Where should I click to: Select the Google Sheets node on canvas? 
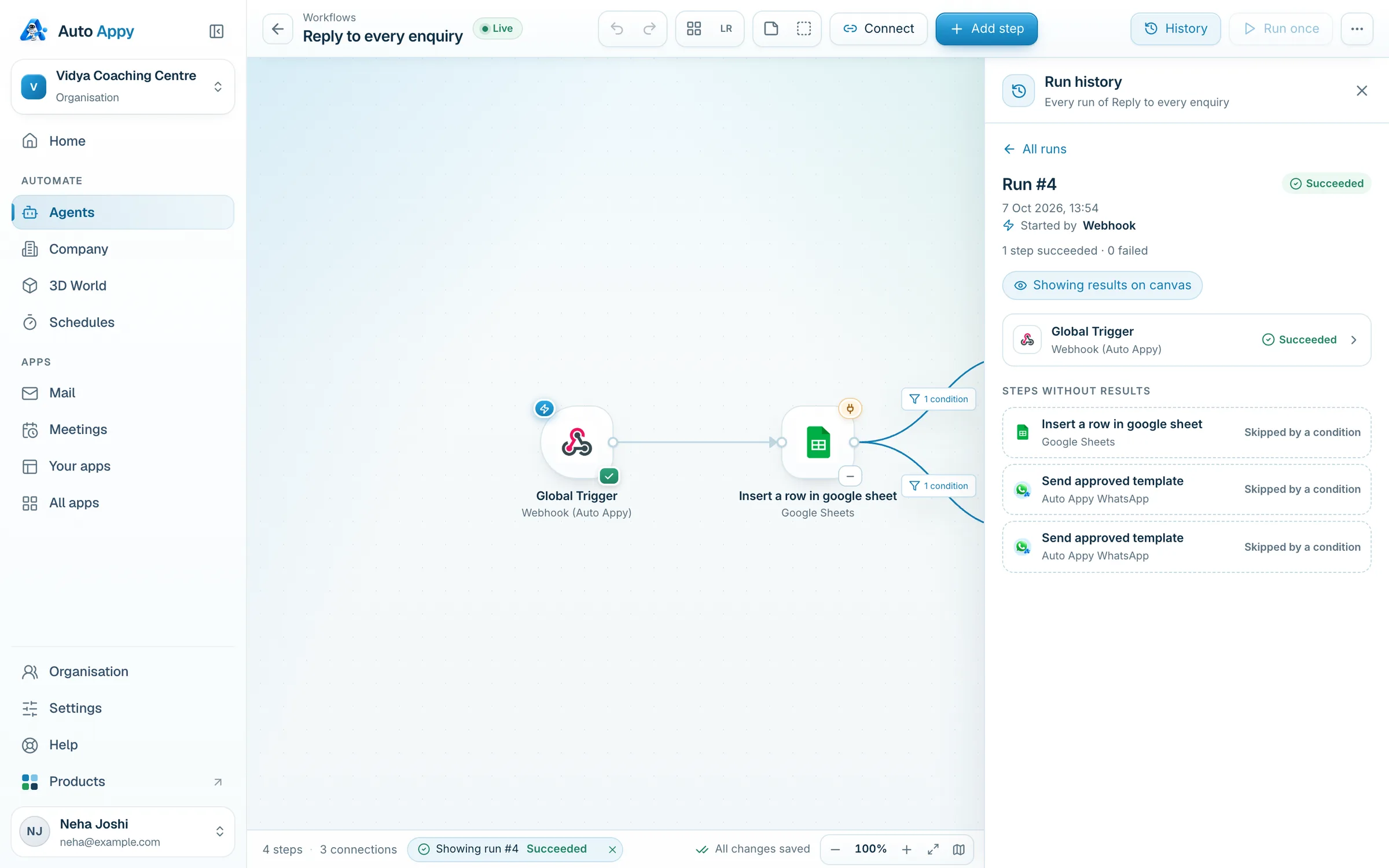pos(818,443)
